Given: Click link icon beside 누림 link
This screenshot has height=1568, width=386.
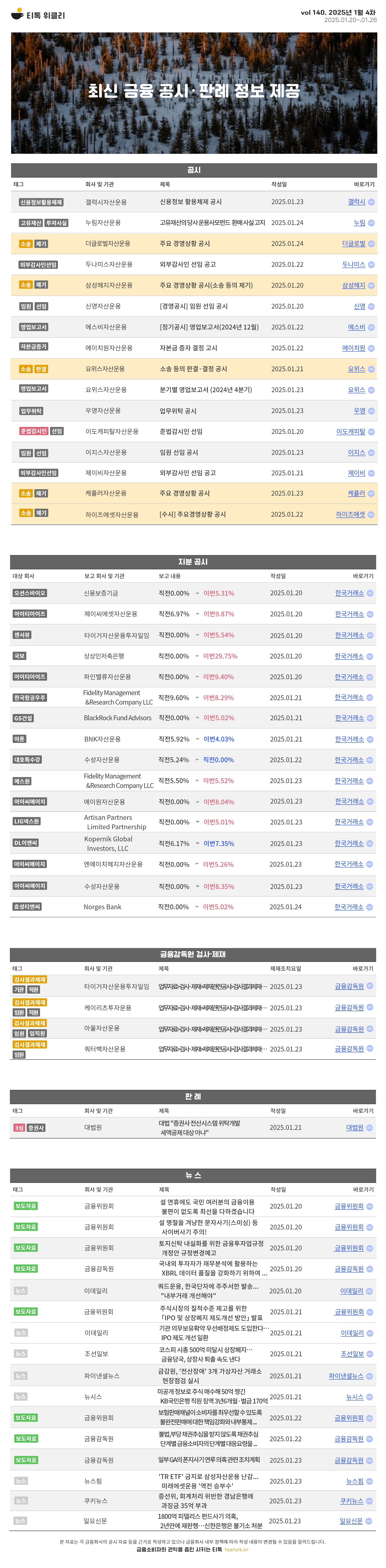Looking at the screenshot, I should pos(371,223).
